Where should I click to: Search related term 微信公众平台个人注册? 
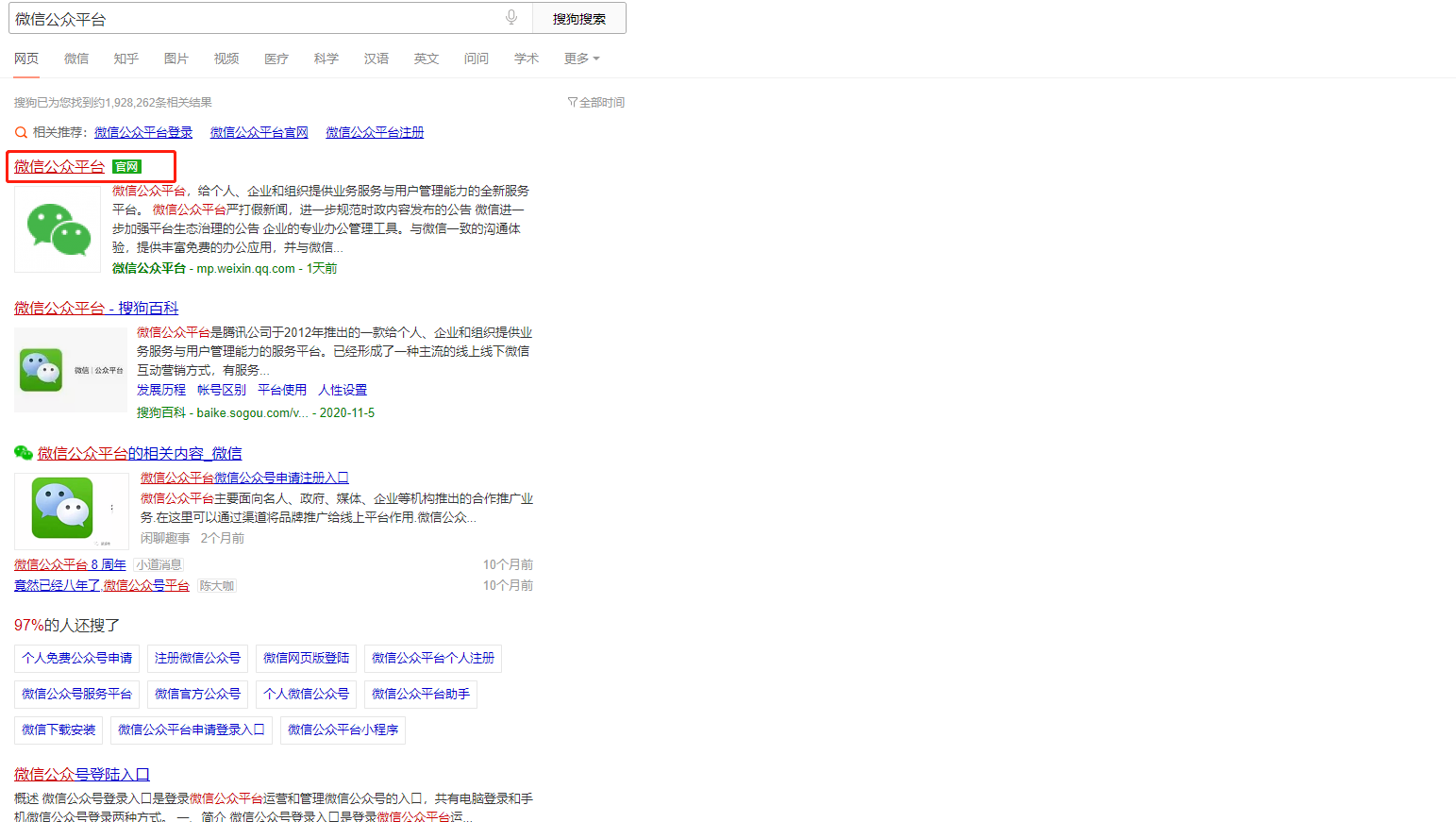[433, 658]
